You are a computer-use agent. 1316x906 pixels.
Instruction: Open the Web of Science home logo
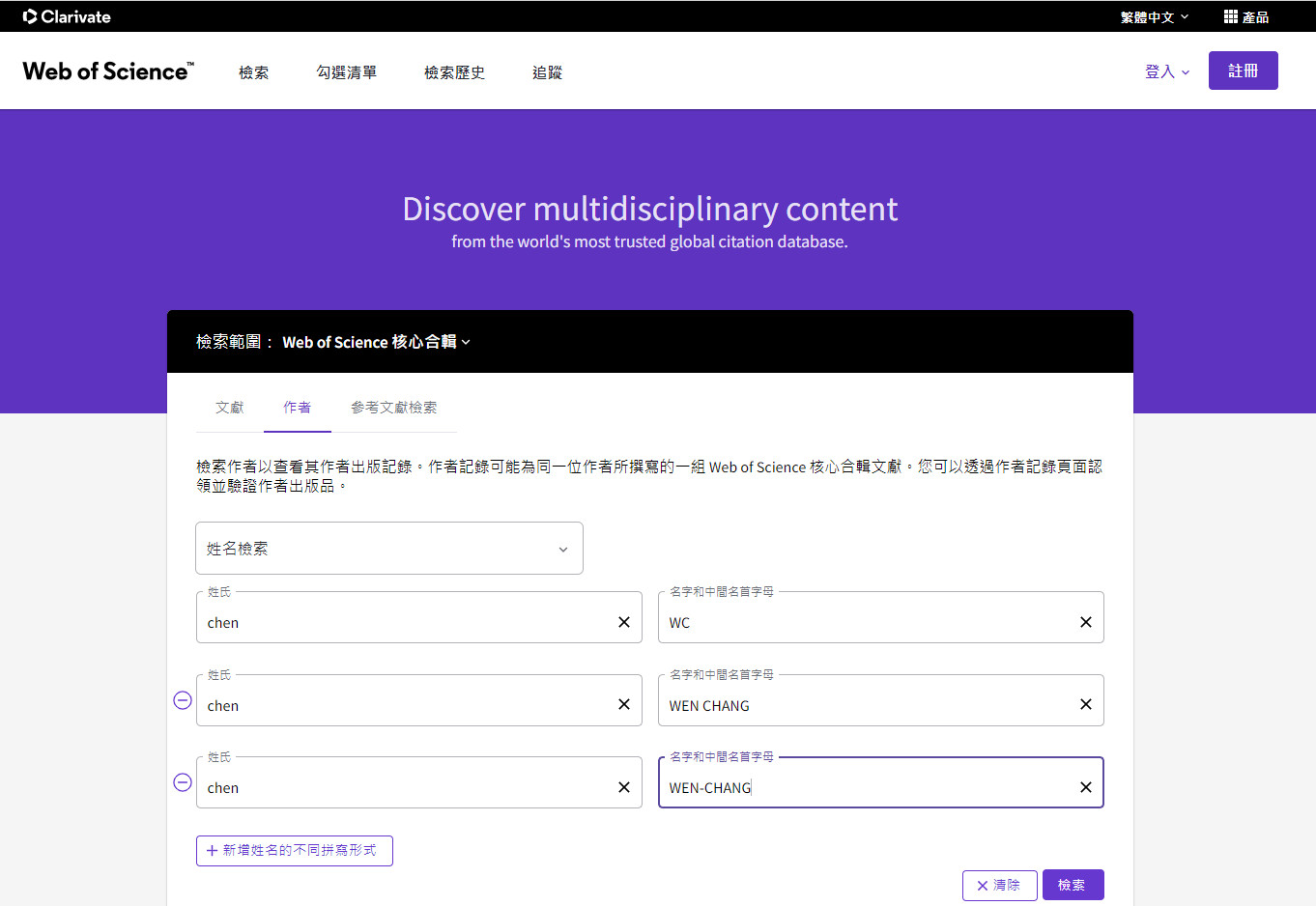[x=108, y=71]
